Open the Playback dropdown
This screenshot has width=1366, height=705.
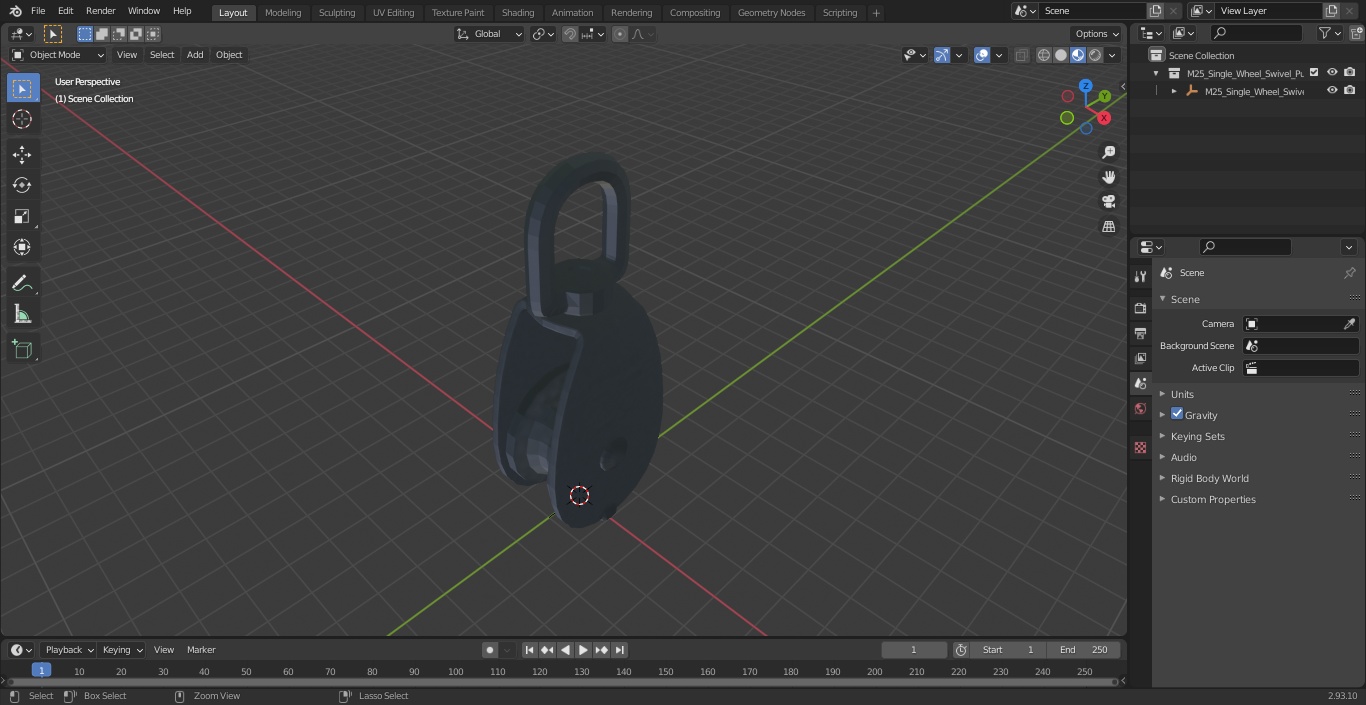coord(68,650)
